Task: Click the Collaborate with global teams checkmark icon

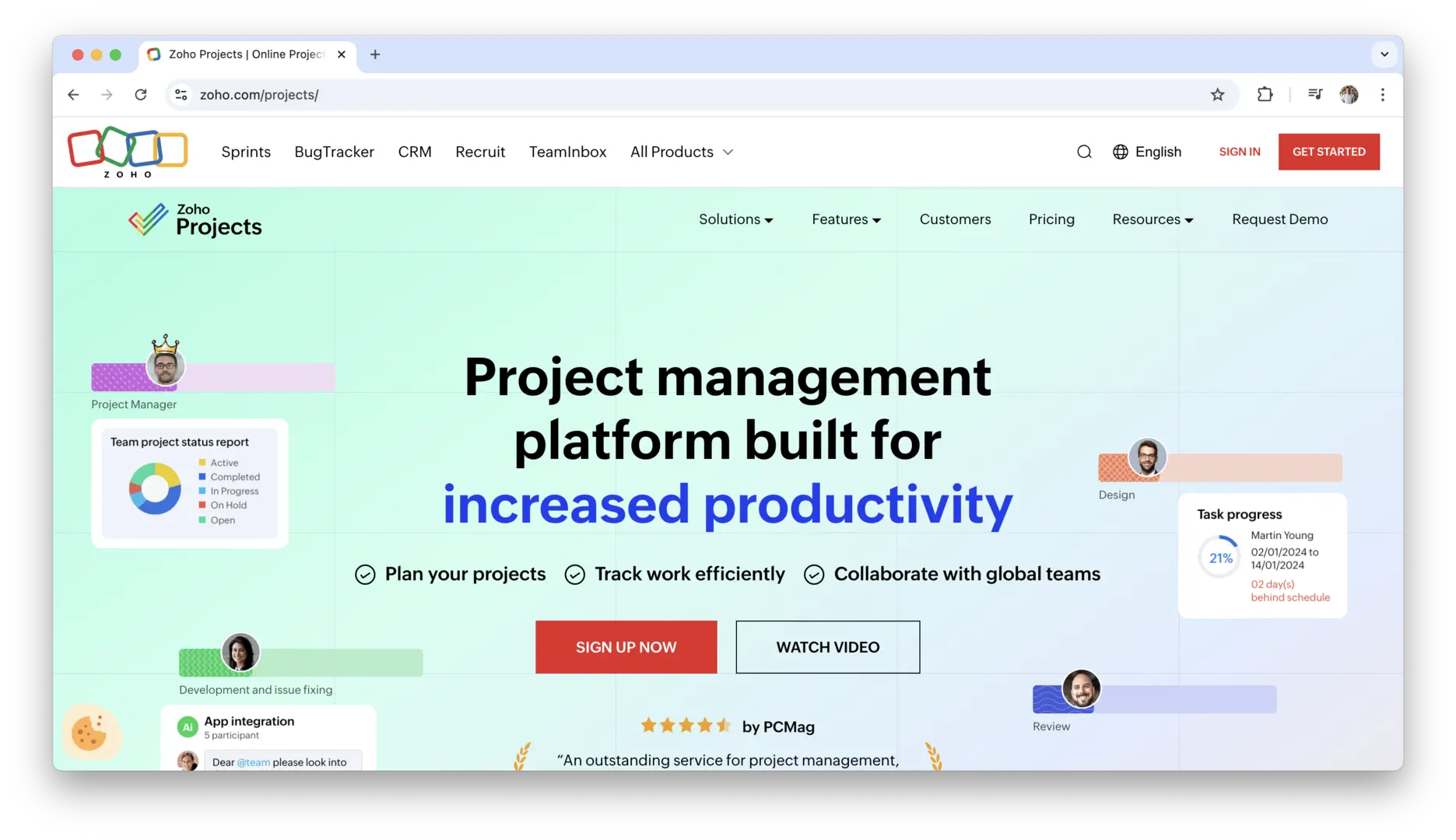Action: (814, 575)
